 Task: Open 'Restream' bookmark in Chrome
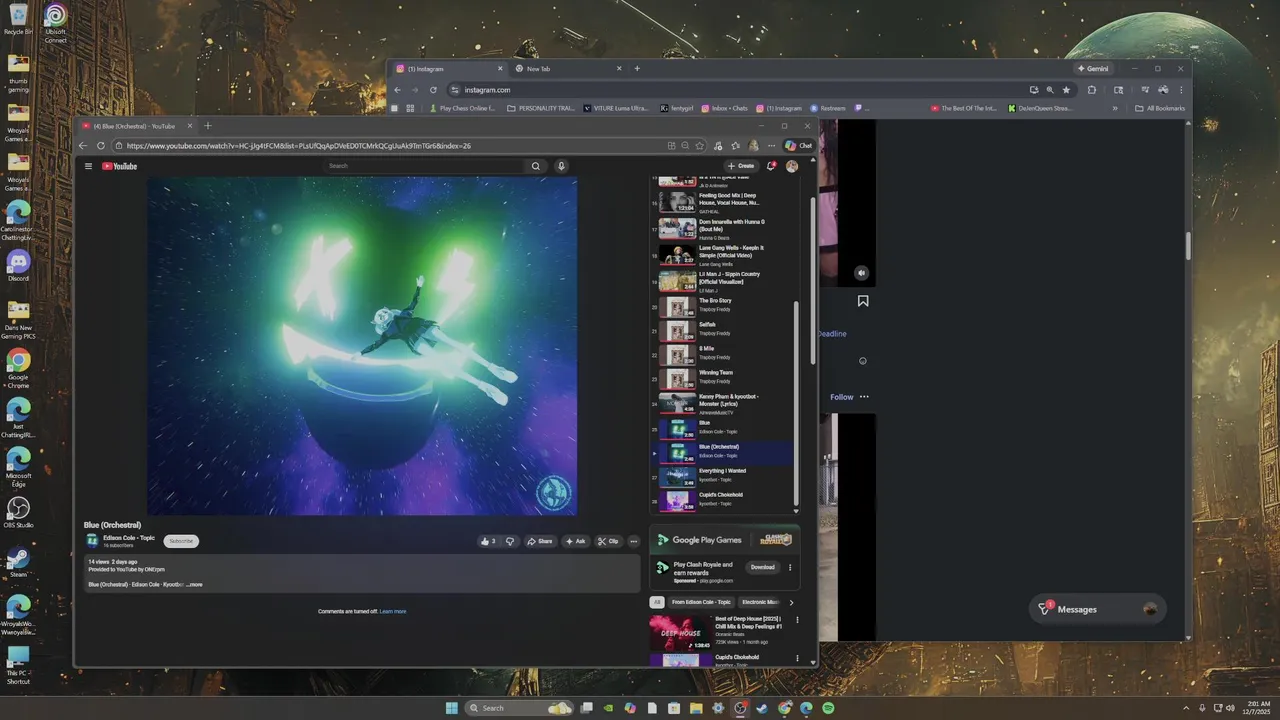tap(828, 108)
